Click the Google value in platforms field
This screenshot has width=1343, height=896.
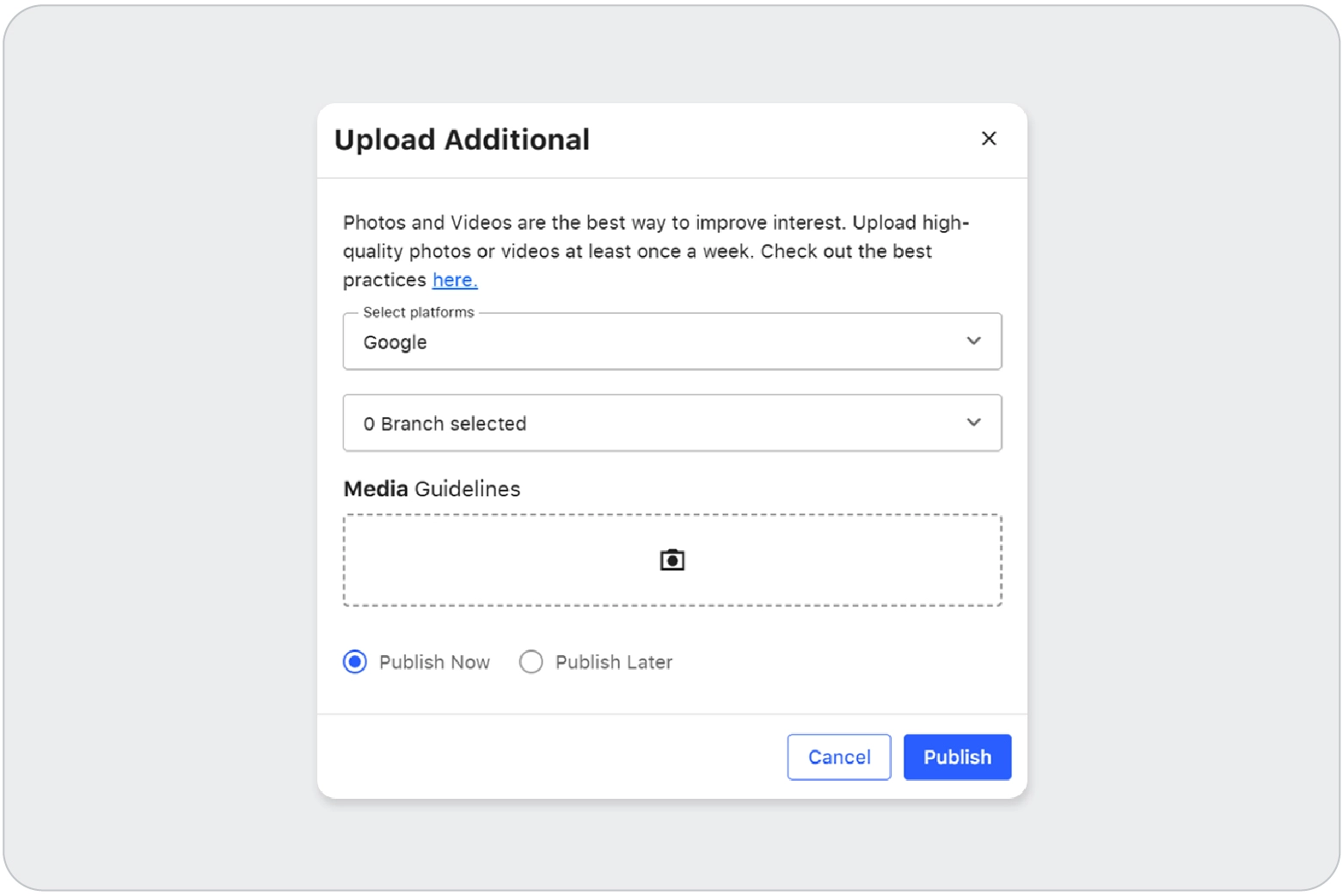click(x=395, y=342)
